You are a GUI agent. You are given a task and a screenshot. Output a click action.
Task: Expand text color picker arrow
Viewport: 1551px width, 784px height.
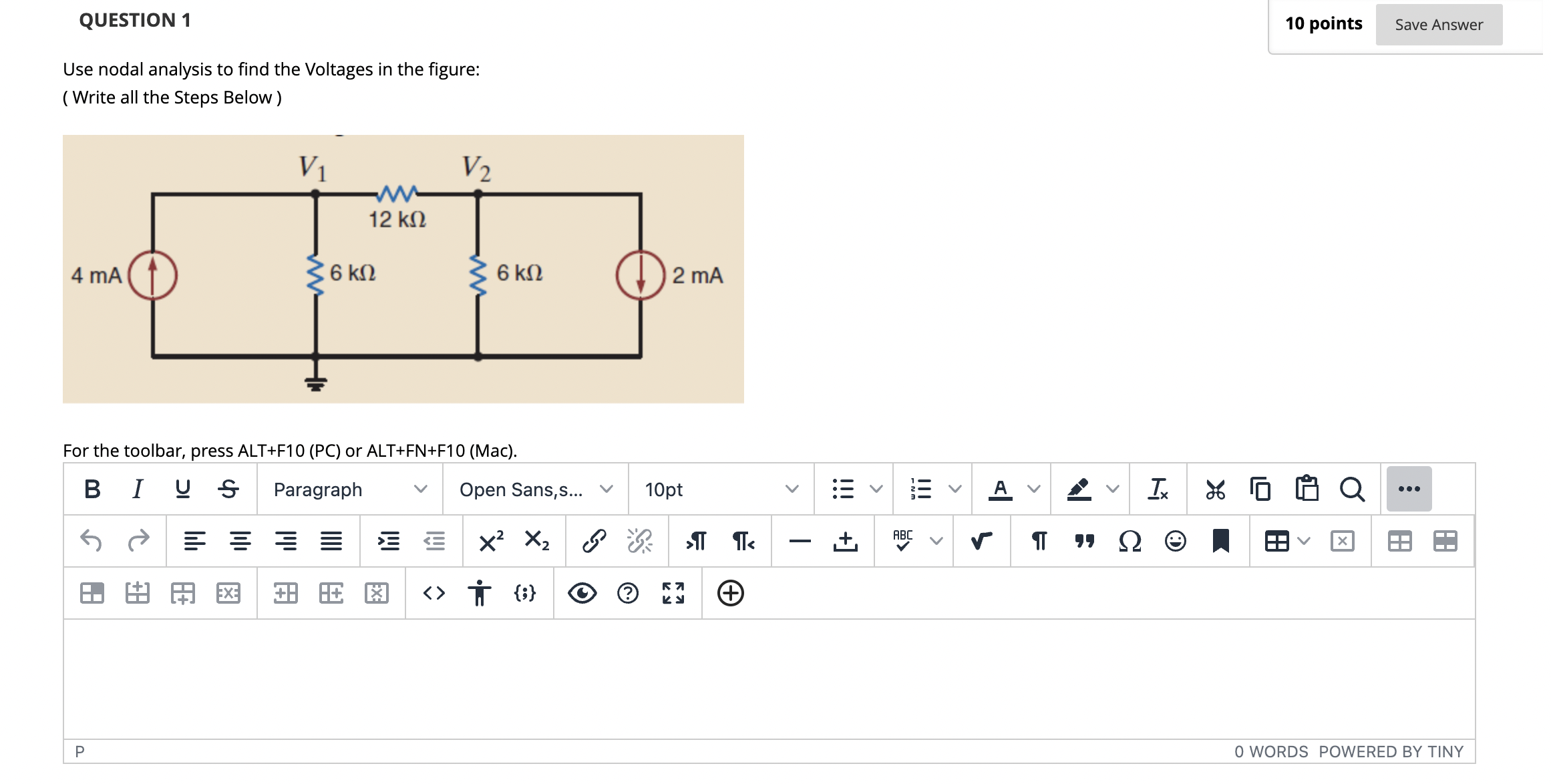tap(1034, 489)
